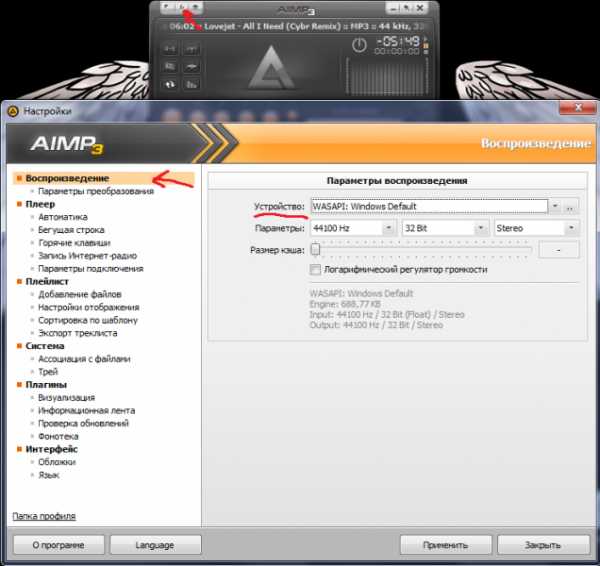The height and width of the screenshot is (566, 600).
Task: Click the -05:49 time display in the player
Action: [x=398, y=41]
